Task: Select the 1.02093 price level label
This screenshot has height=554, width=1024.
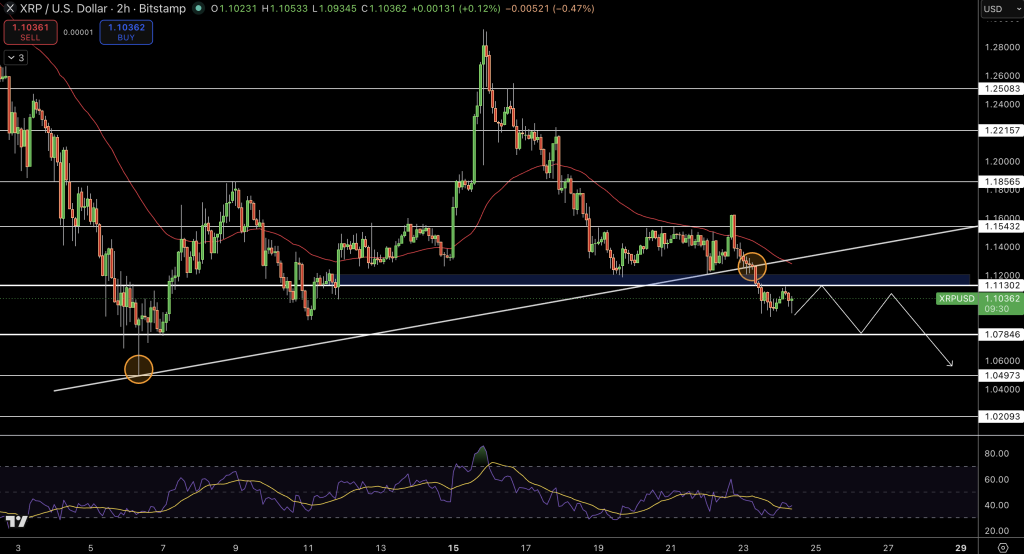Action: point(1001,416)
